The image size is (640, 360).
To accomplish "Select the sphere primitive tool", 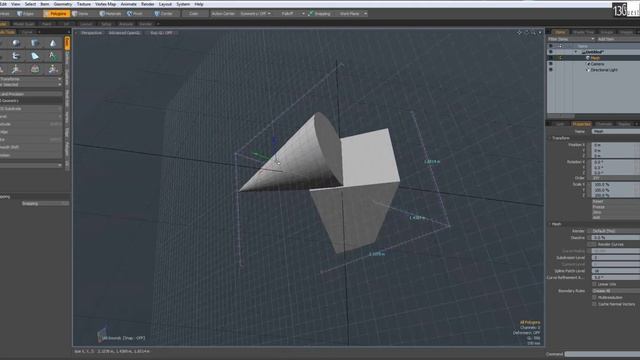I will click(16, 43).
